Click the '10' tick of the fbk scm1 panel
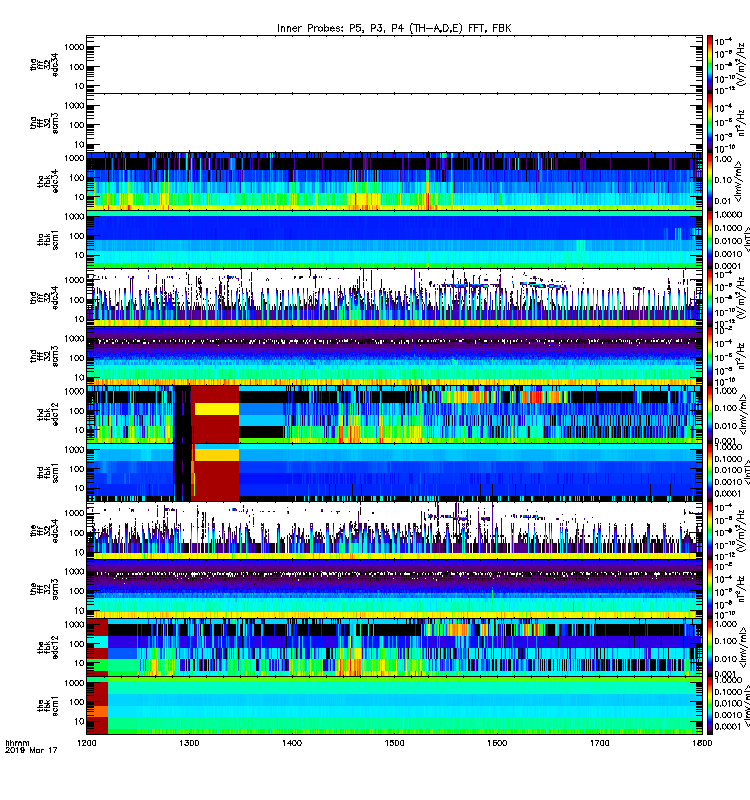The image size is (750, 800). 80,722
